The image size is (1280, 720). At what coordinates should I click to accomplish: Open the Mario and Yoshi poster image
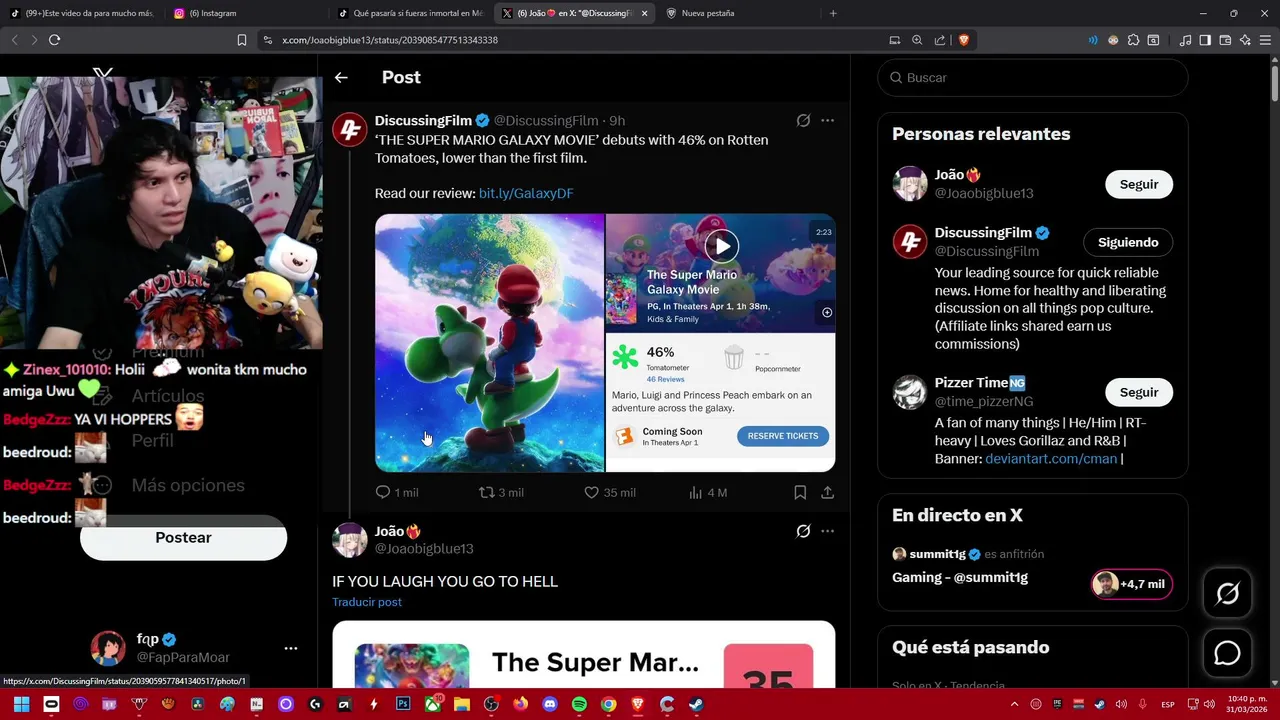490,342
